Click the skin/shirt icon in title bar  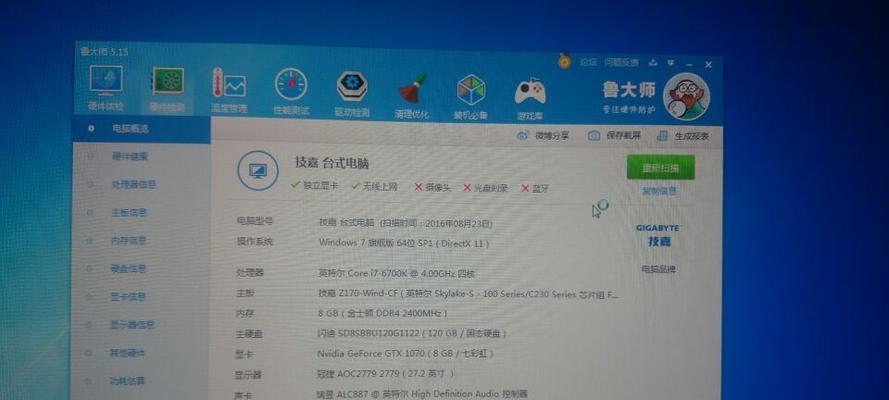(653, 63)
